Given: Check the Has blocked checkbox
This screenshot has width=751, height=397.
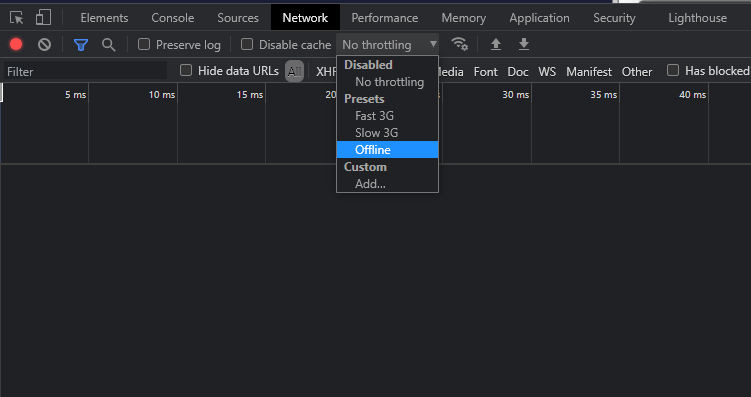Looking at the screenshot, I should point(673,70).
